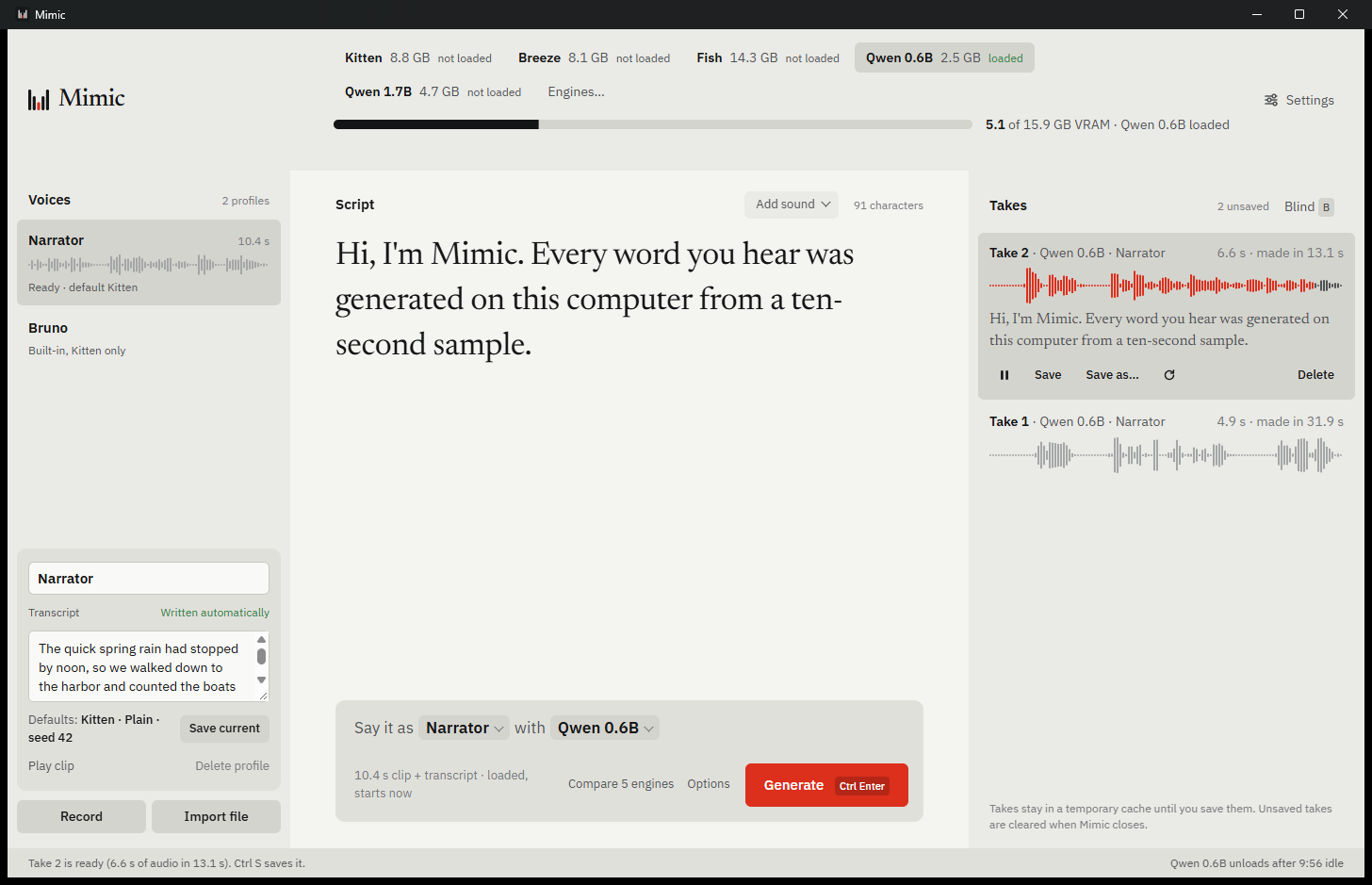
Task: Click the "Written automatically" label
Action: (x=215, y=613)
